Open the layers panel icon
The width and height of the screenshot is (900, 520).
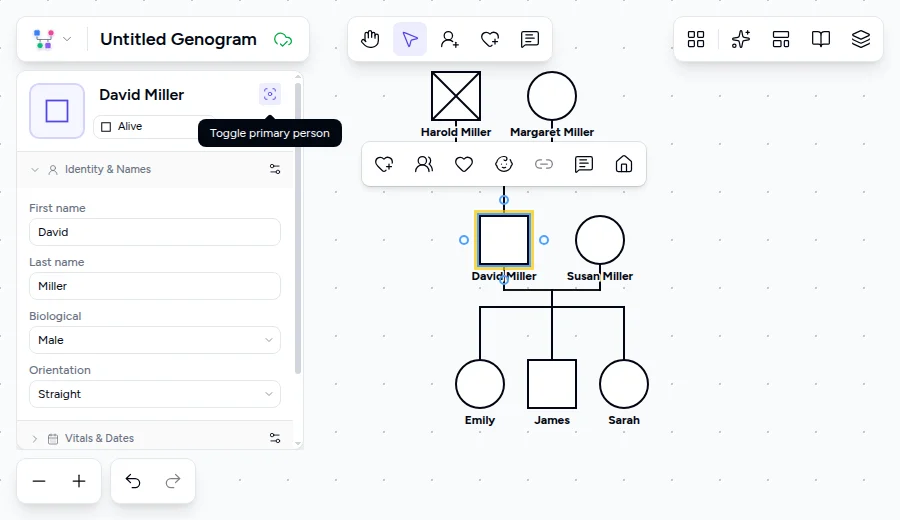[860, 39]
